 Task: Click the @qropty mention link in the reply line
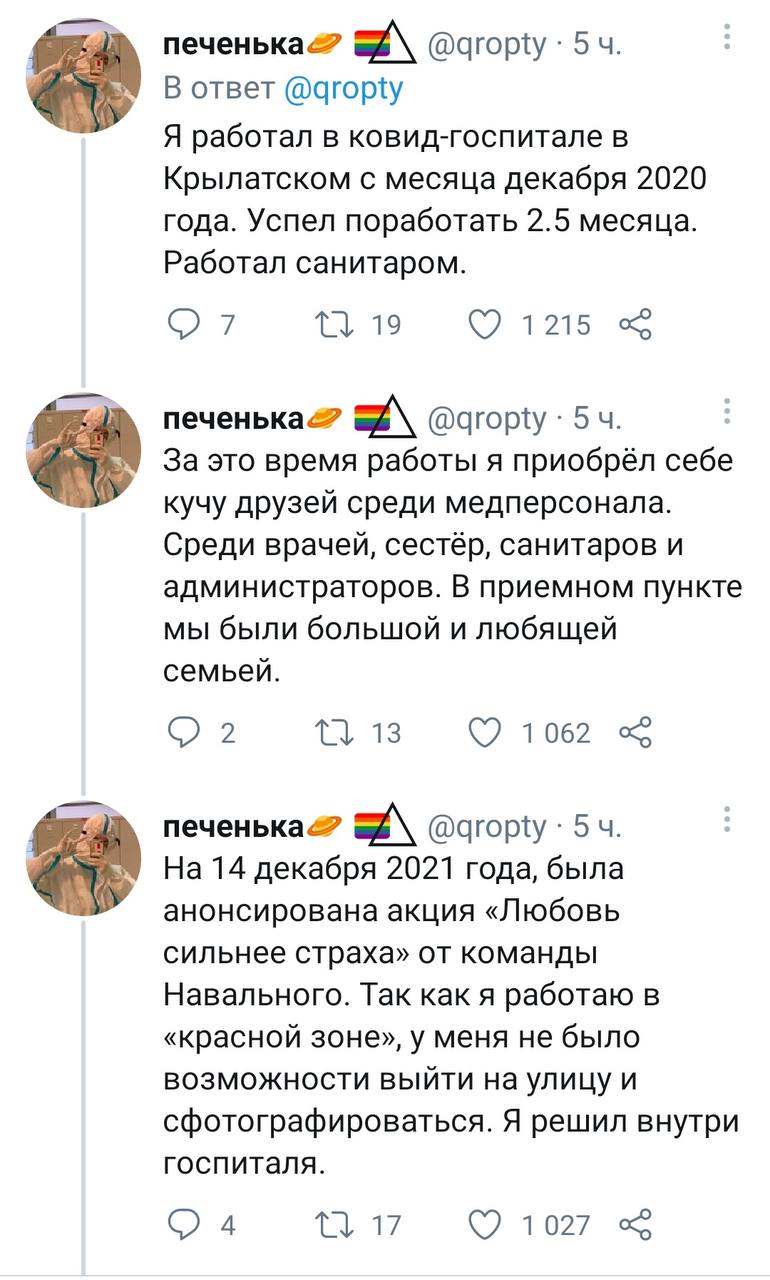344,89
